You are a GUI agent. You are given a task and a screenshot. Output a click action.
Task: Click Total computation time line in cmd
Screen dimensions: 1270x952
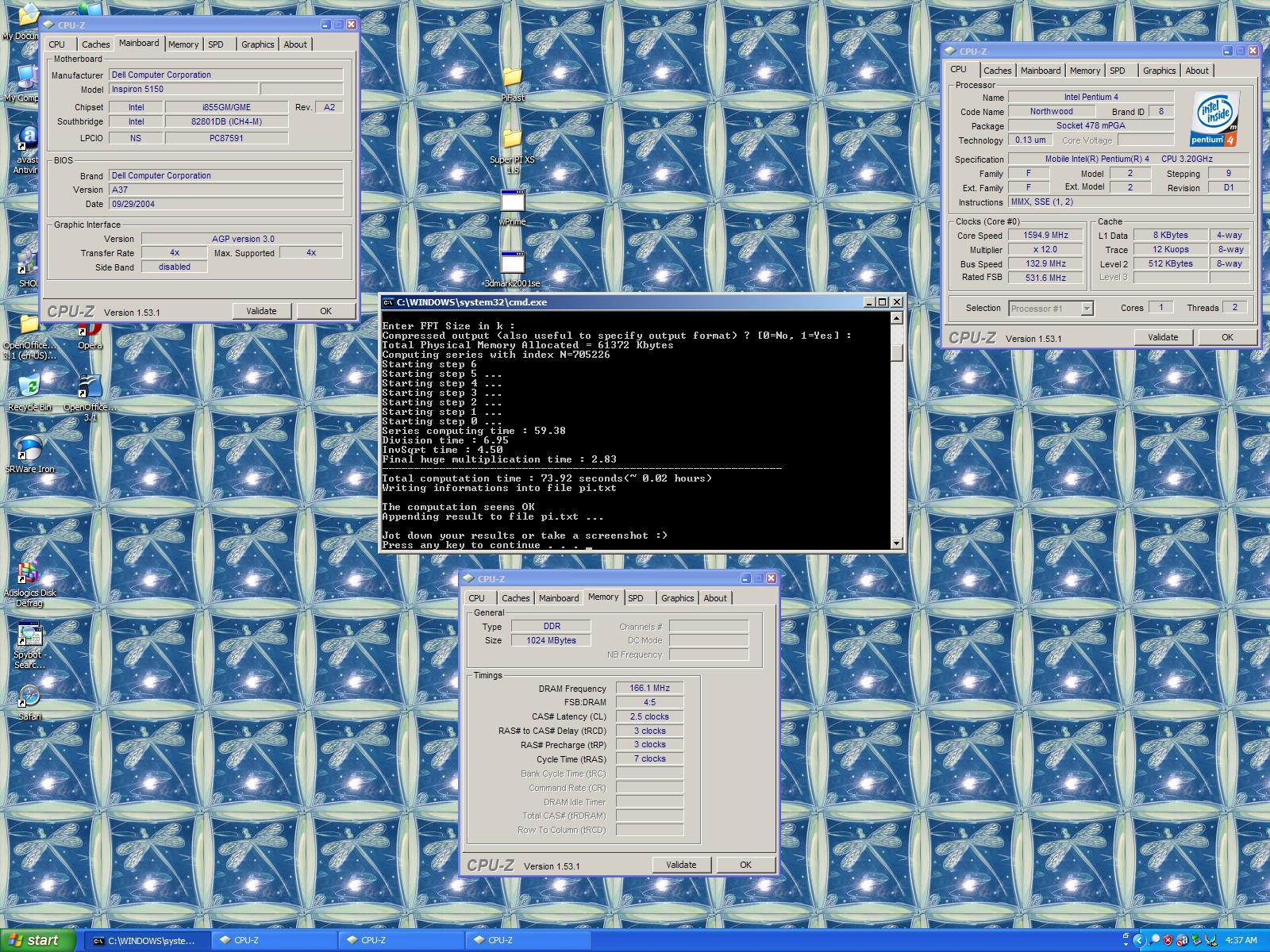click(x=547, y=478)
